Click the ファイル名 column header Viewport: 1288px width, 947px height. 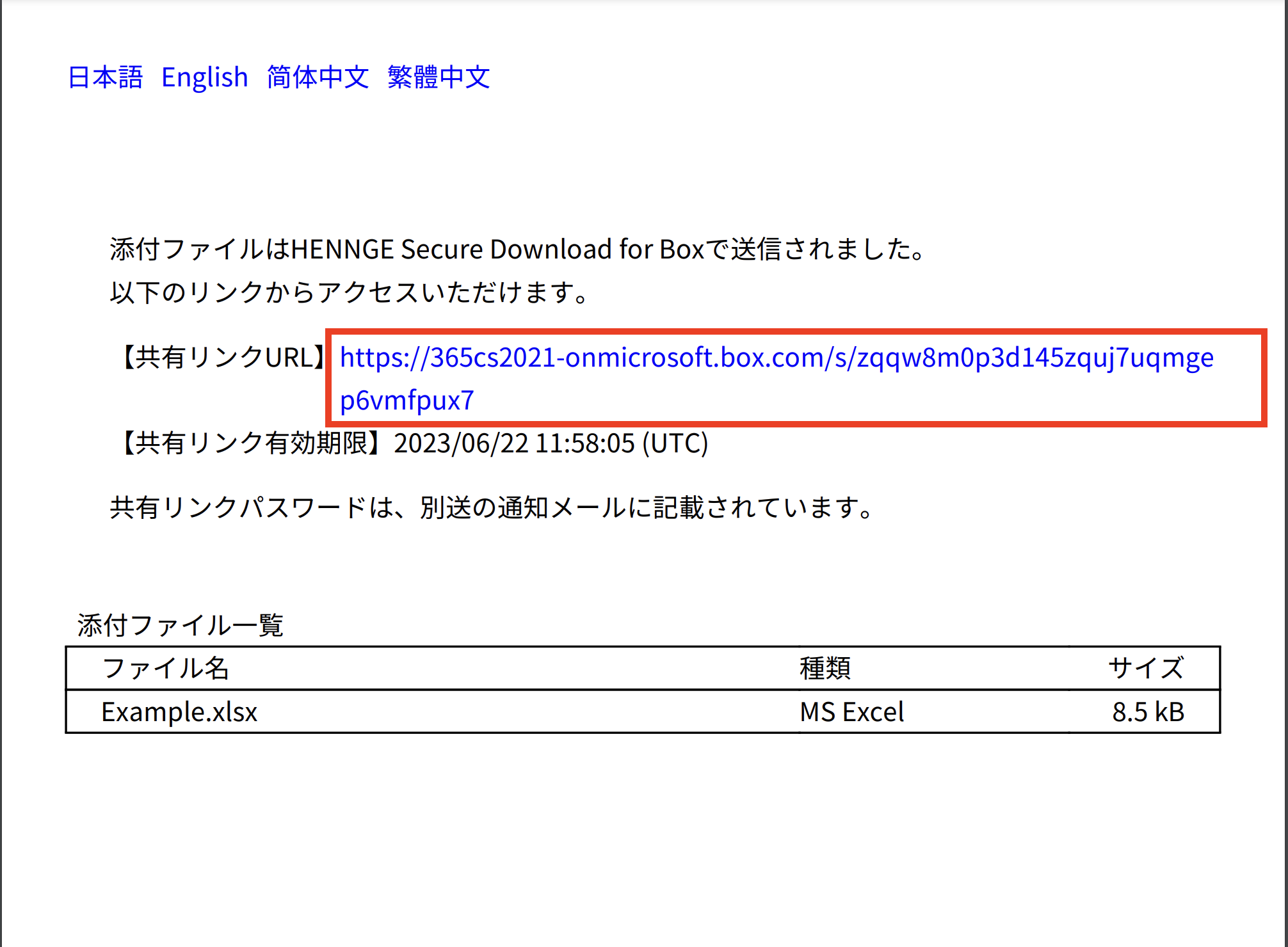pyautogui.click(x=165, y=668)
